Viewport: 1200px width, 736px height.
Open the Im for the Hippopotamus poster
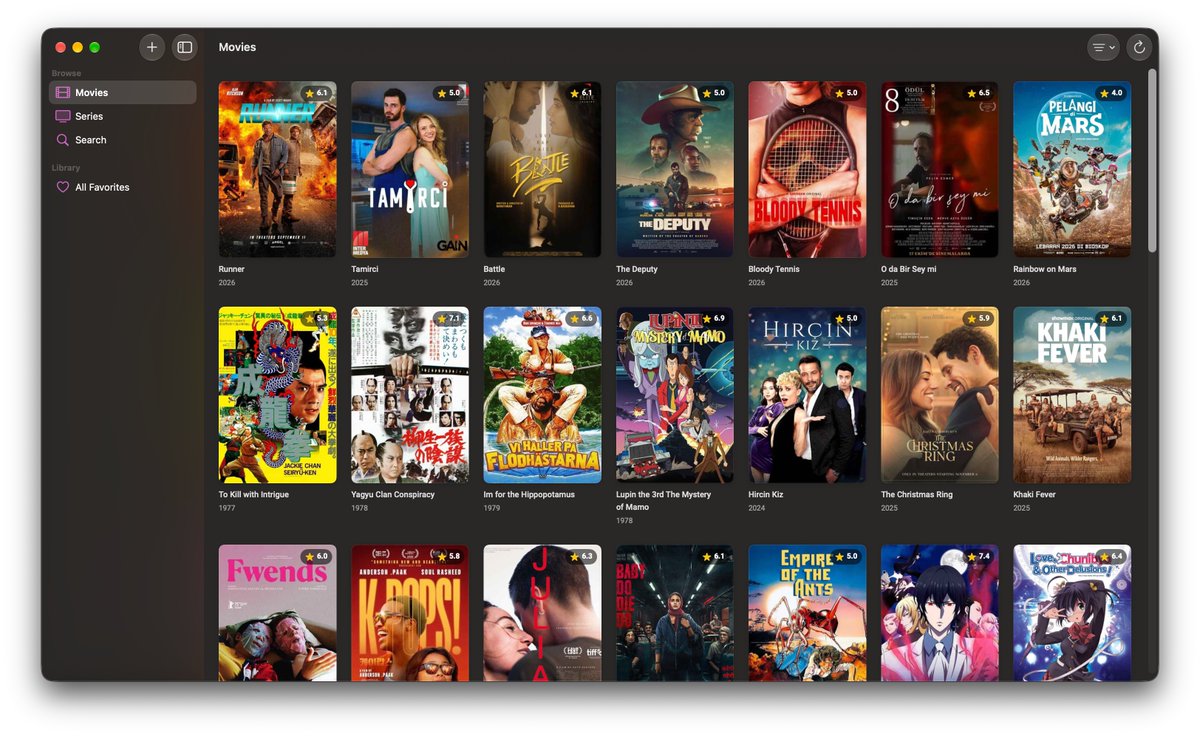[x=542, y=395]
